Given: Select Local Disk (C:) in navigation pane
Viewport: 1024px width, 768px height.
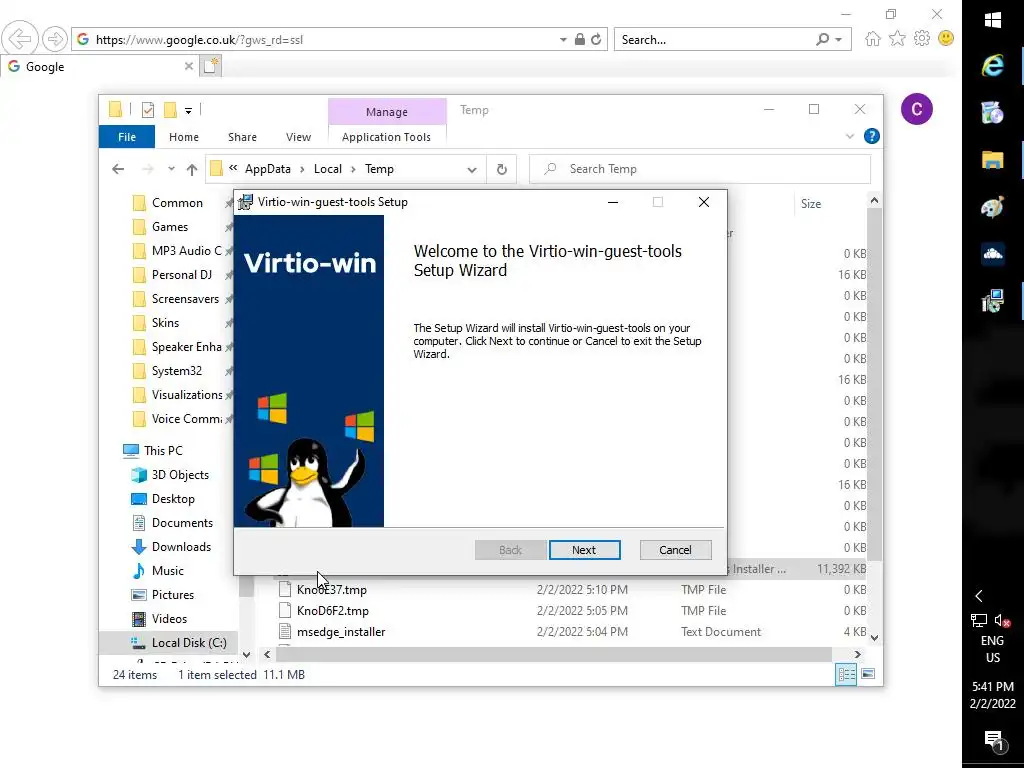Looking at the screenshot, I should pos(189,643).
